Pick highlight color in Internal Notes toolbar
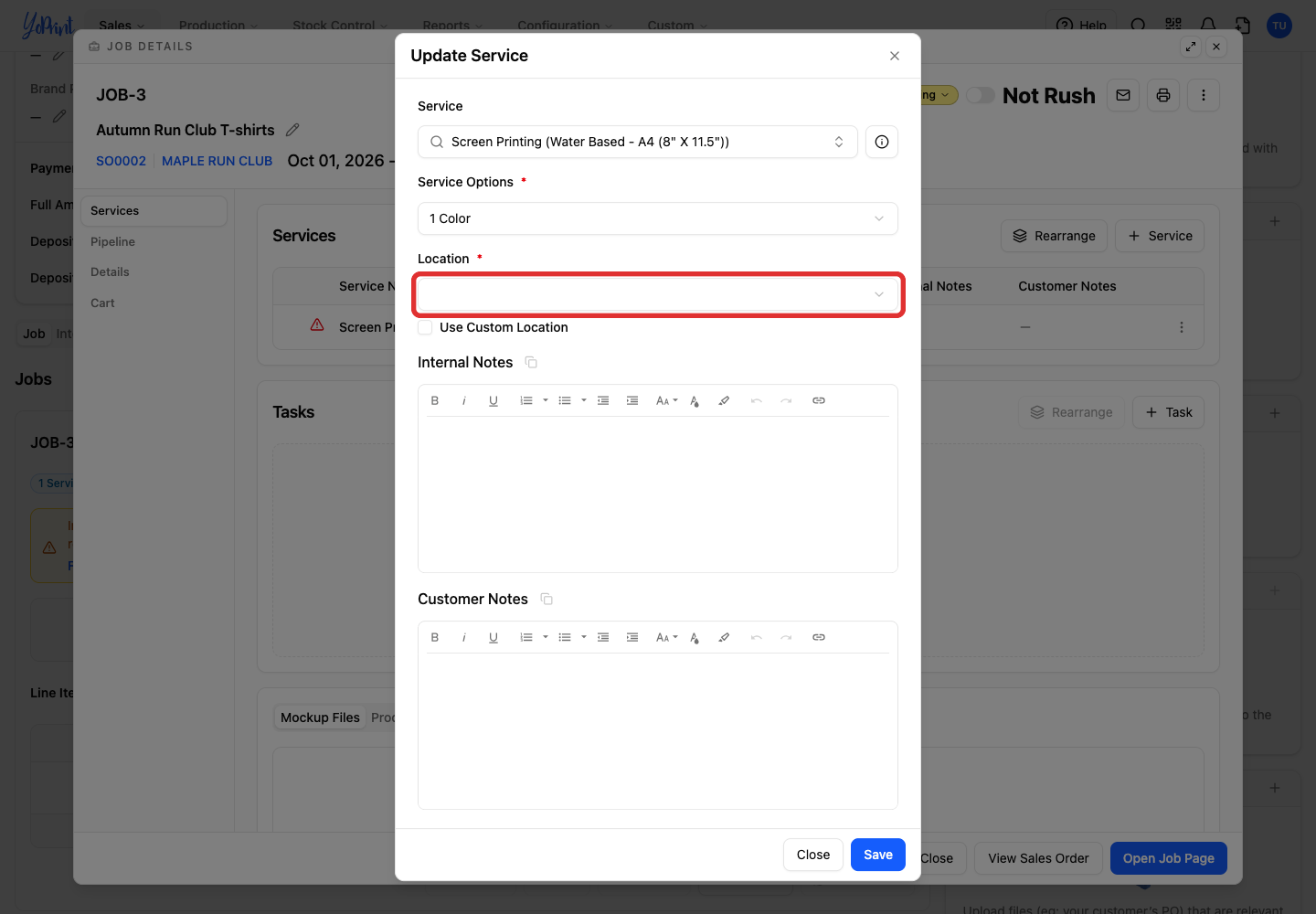Viewport: 1316px width, 914px height. click(x=724, y=400)
